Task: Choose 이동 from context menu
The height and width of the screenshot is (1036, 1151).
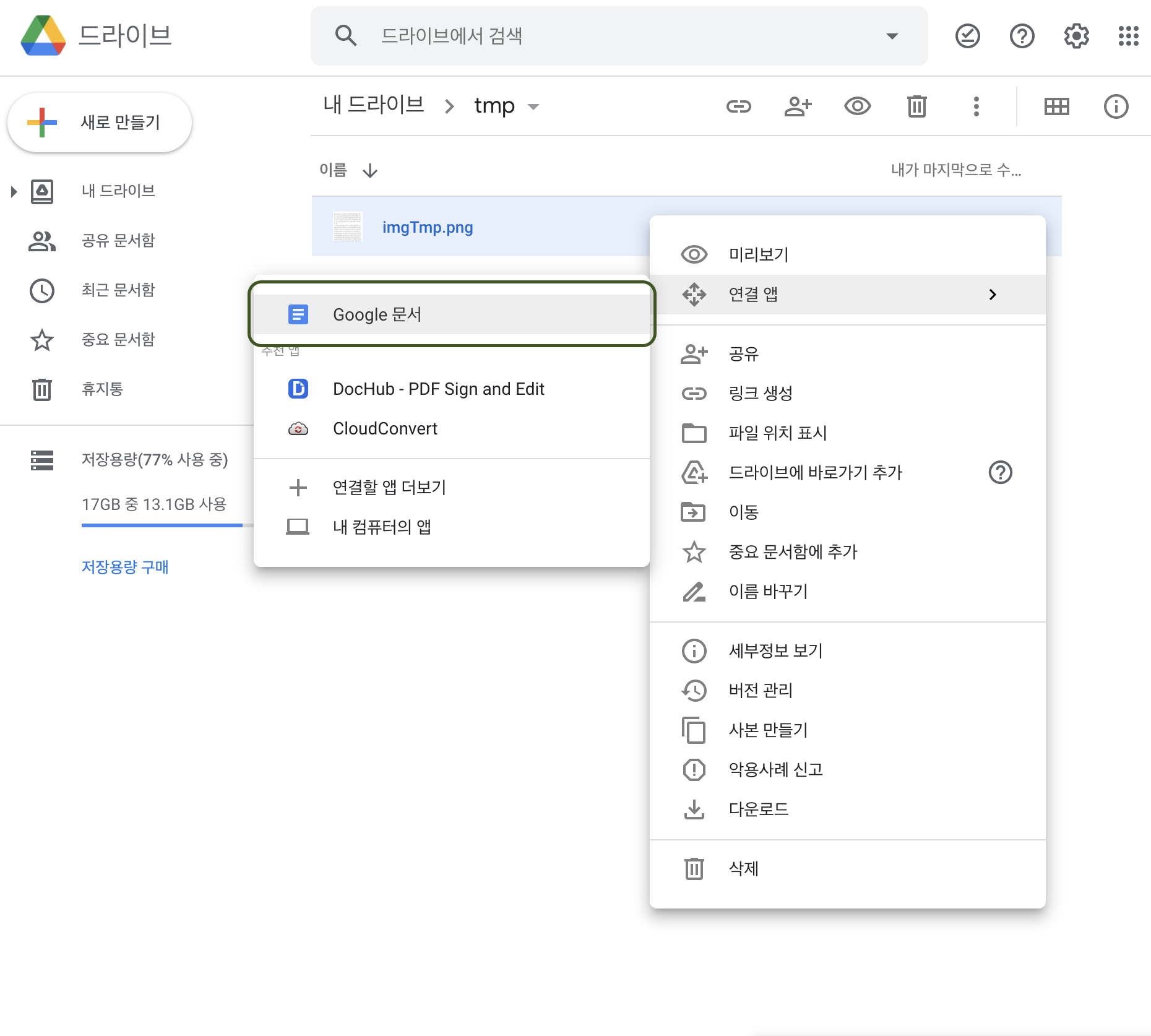Action: 848,512
